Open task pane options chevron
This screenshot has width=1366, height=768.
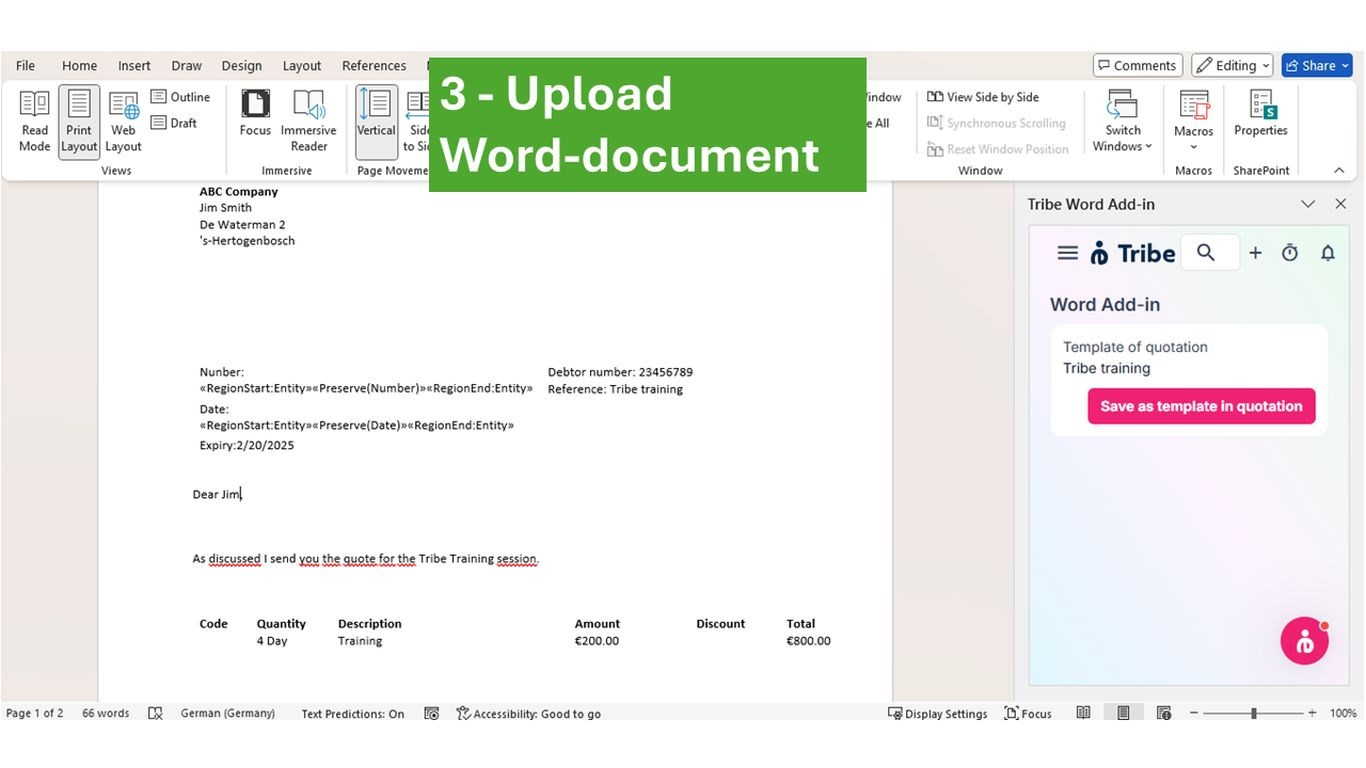pos(1308,204)
